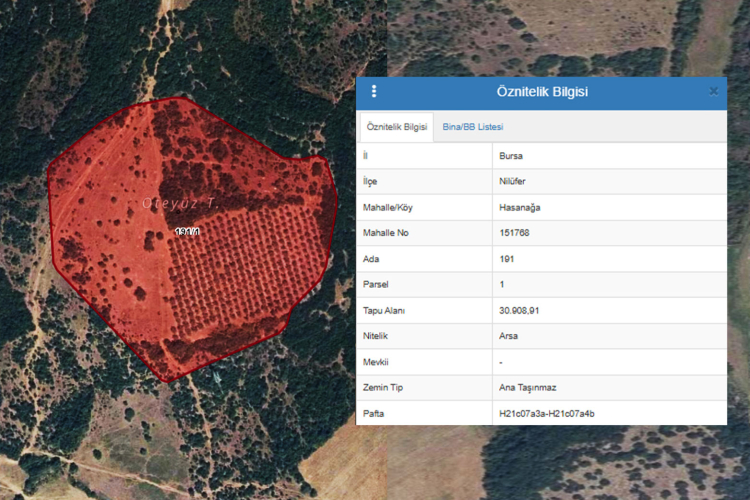The width and height of the screenshot is (750, 500).
Task: Click the Ada value 191
Action: (507, 259)
